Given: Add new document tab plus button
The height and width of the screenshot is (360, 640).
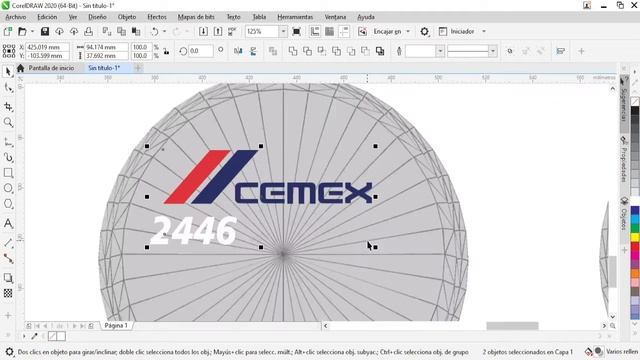Looking at the screenshot, I should 138,68.
